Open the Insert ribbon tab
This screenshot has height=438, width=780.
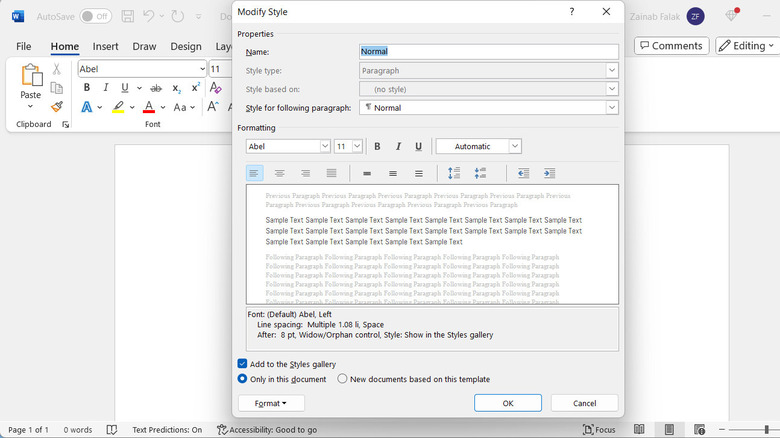tap(106, 46)
